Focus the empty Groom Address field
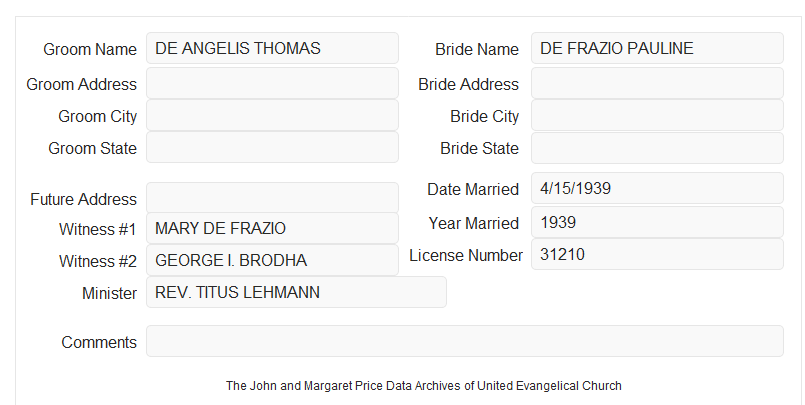The image size is (805, 405). 272,83
